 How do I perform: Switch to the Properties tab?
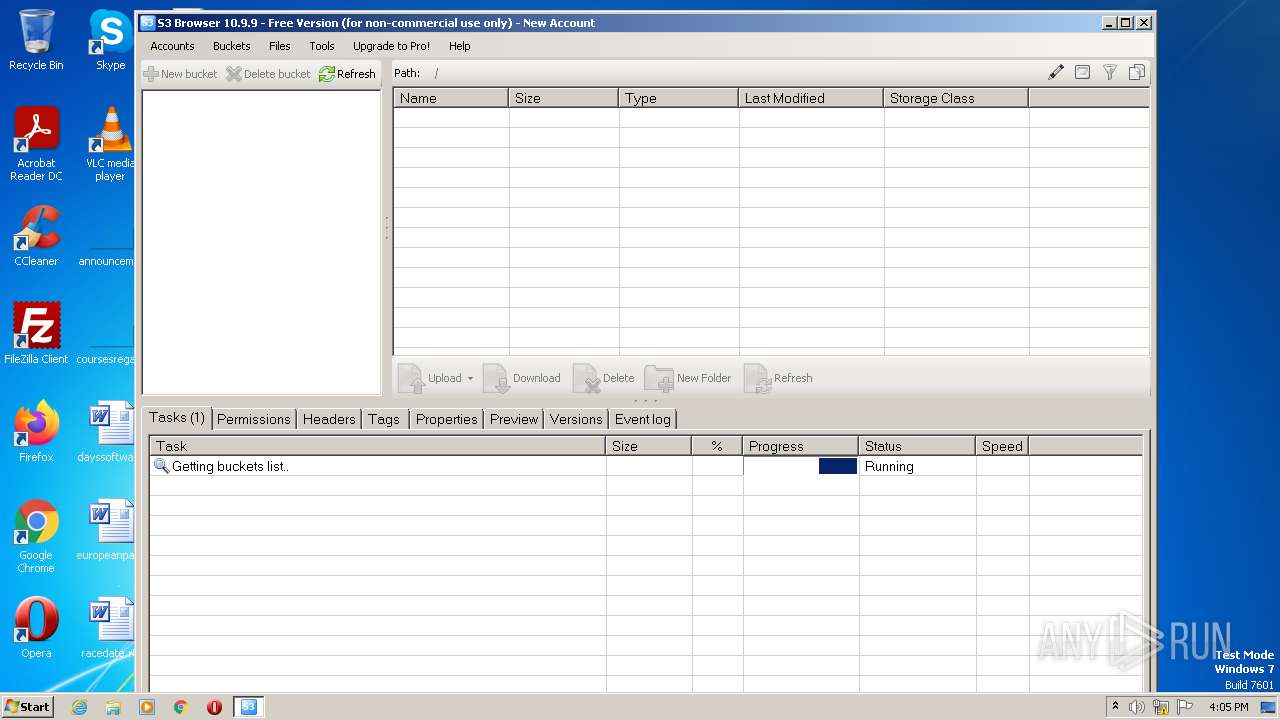click(x=446, y=419)
